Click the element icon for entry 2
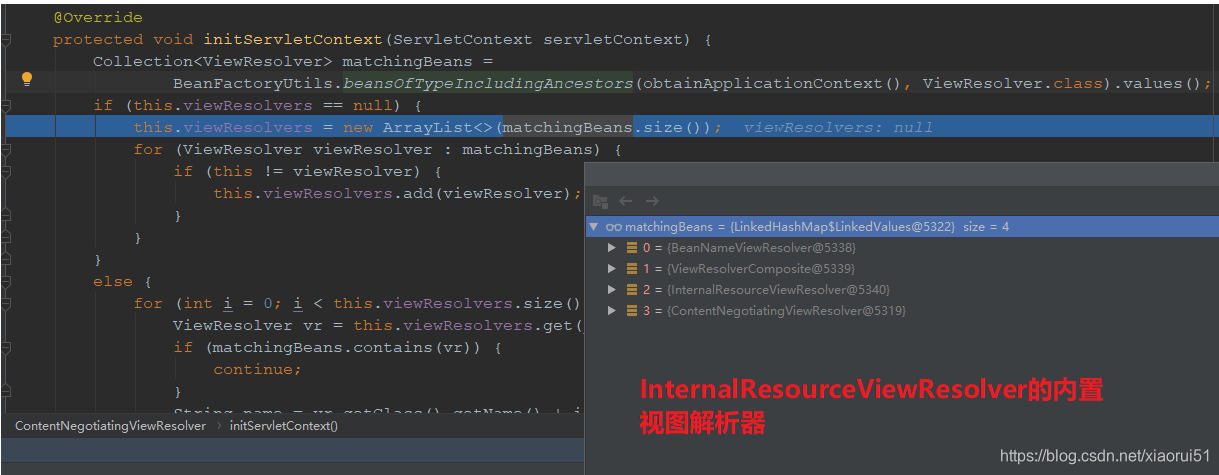Viewport: 1219px width, 475px height. 632,289
